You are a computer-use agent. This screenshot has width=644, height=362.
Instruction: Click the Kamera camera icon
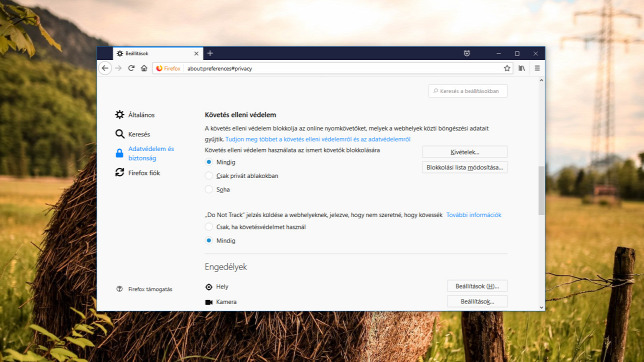point(209,302)
